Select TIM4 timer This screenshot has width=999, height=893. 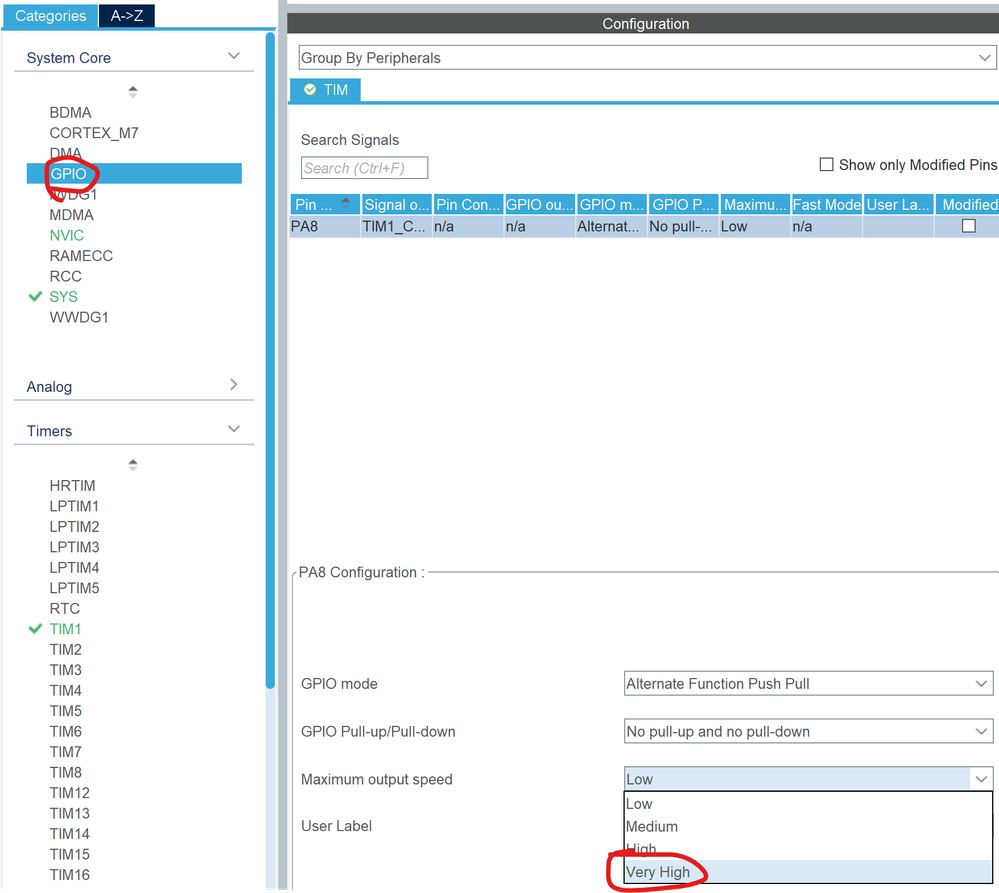pos(65,690)
